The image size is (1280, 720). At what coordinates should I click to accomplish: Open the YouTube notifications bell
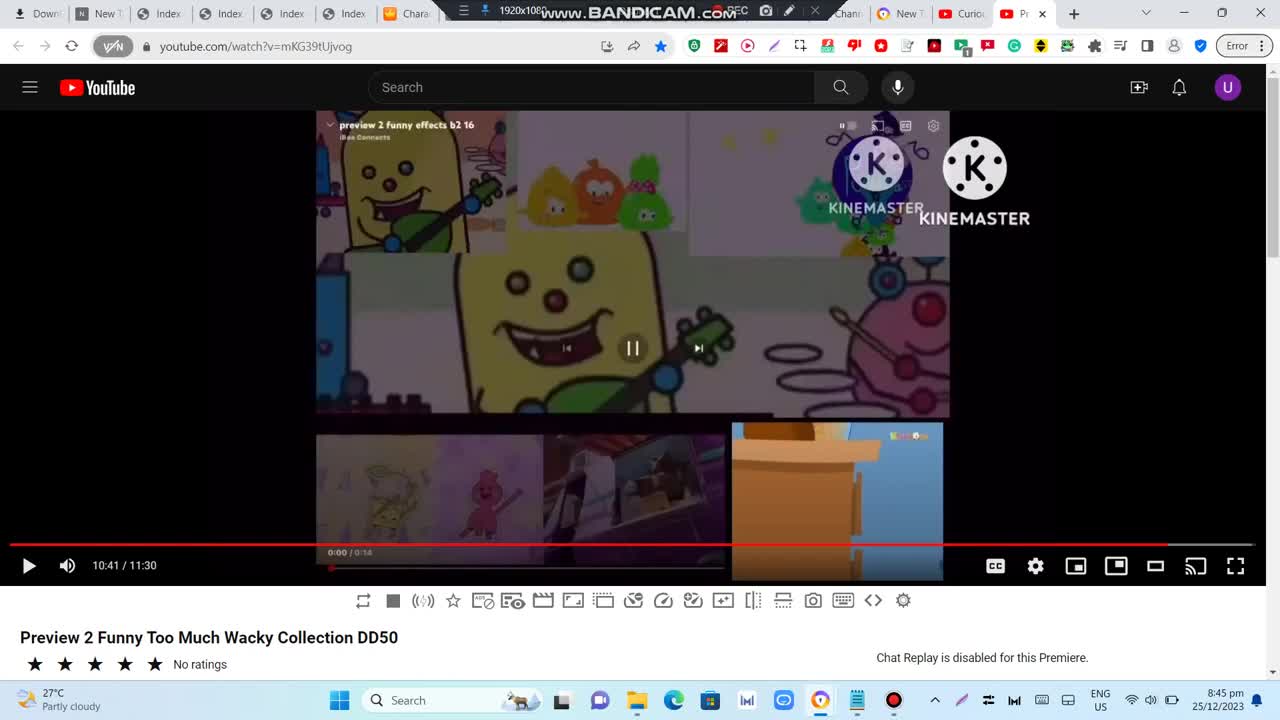[x=1179, y=87]
